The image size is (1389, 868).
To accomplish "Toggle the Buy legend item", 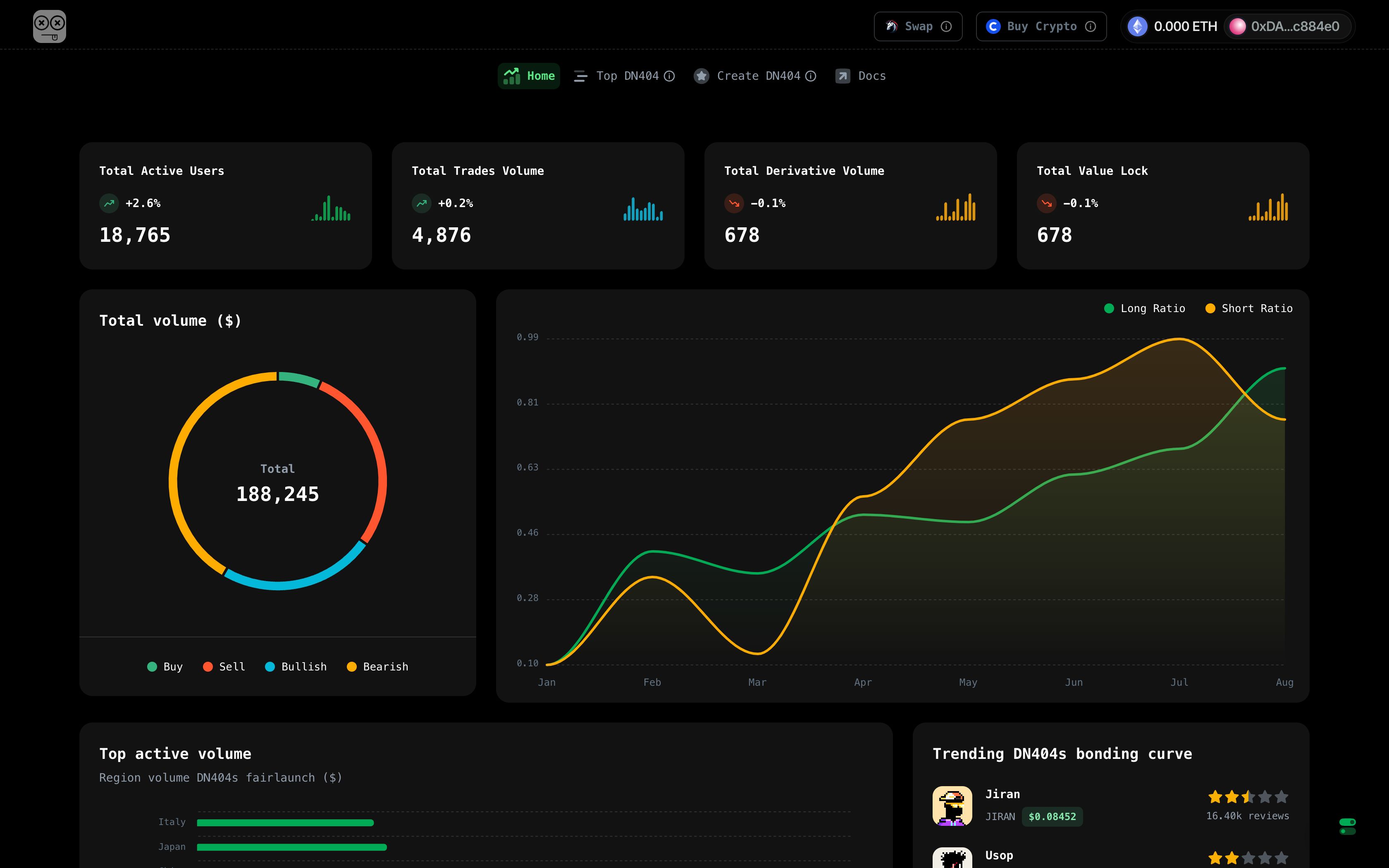I will tap(165, 666).
